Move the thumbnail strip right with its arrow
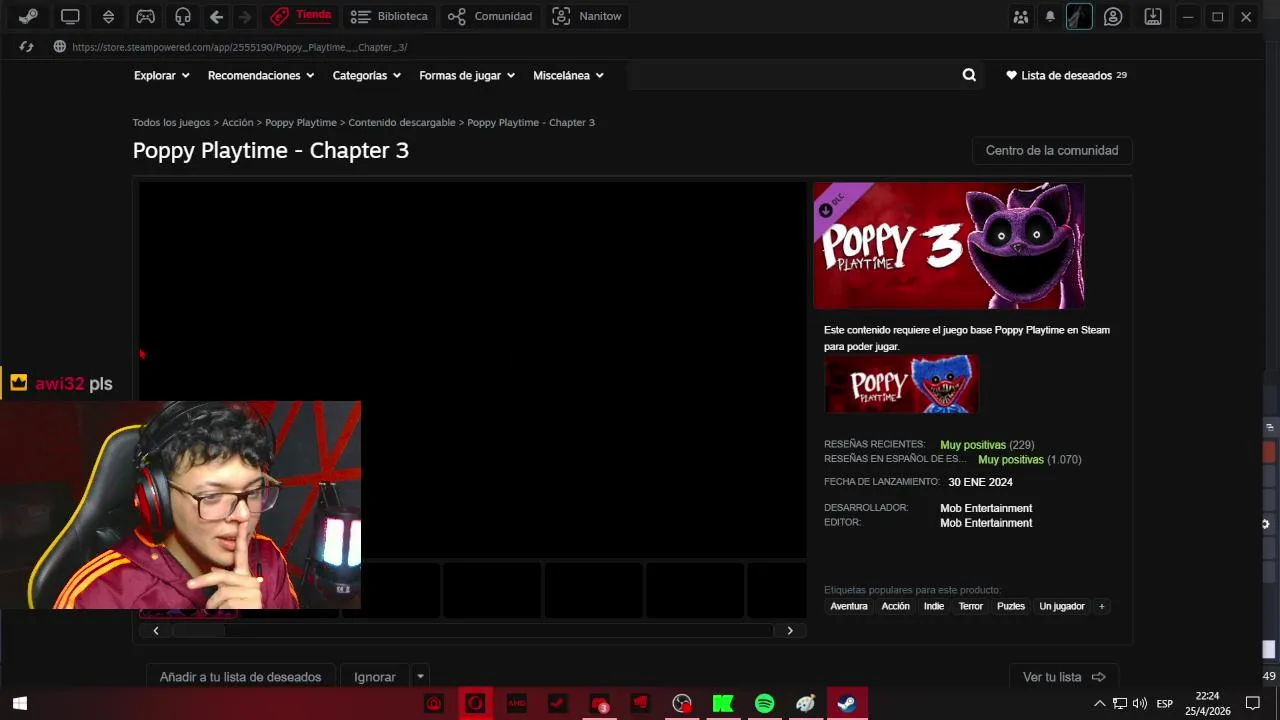Screen dimensions: 1280x720 [790, 630]
